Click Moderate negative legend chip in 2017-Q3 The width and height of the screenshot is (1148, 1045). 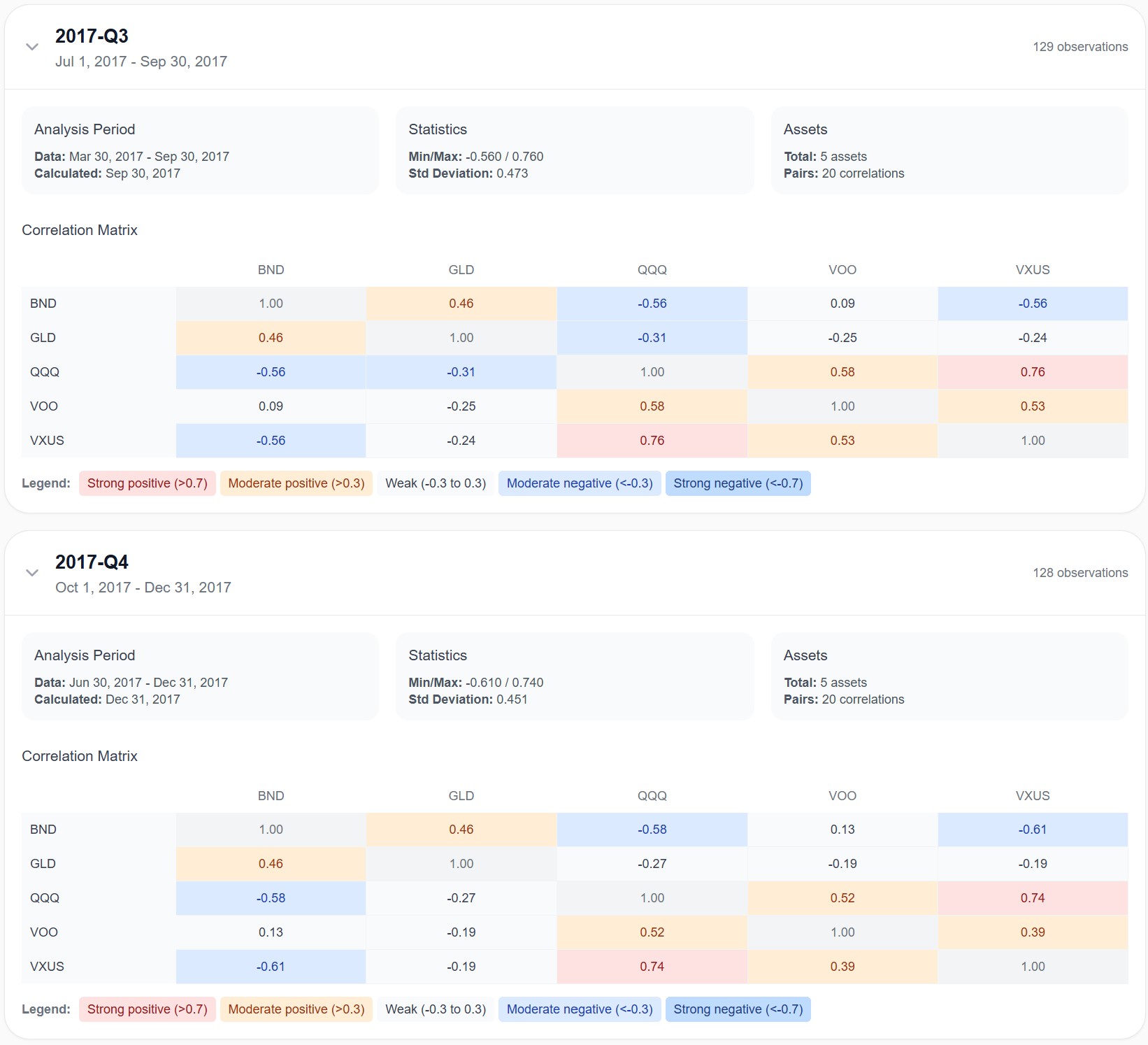580,483
